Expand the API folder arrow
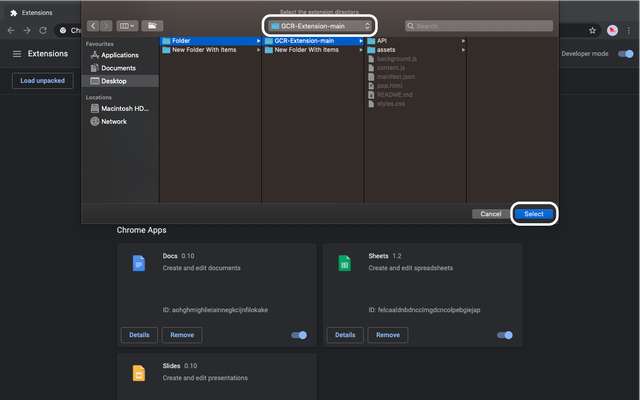Viewport: 640px width, 400px height. click(x=463, y=41)
